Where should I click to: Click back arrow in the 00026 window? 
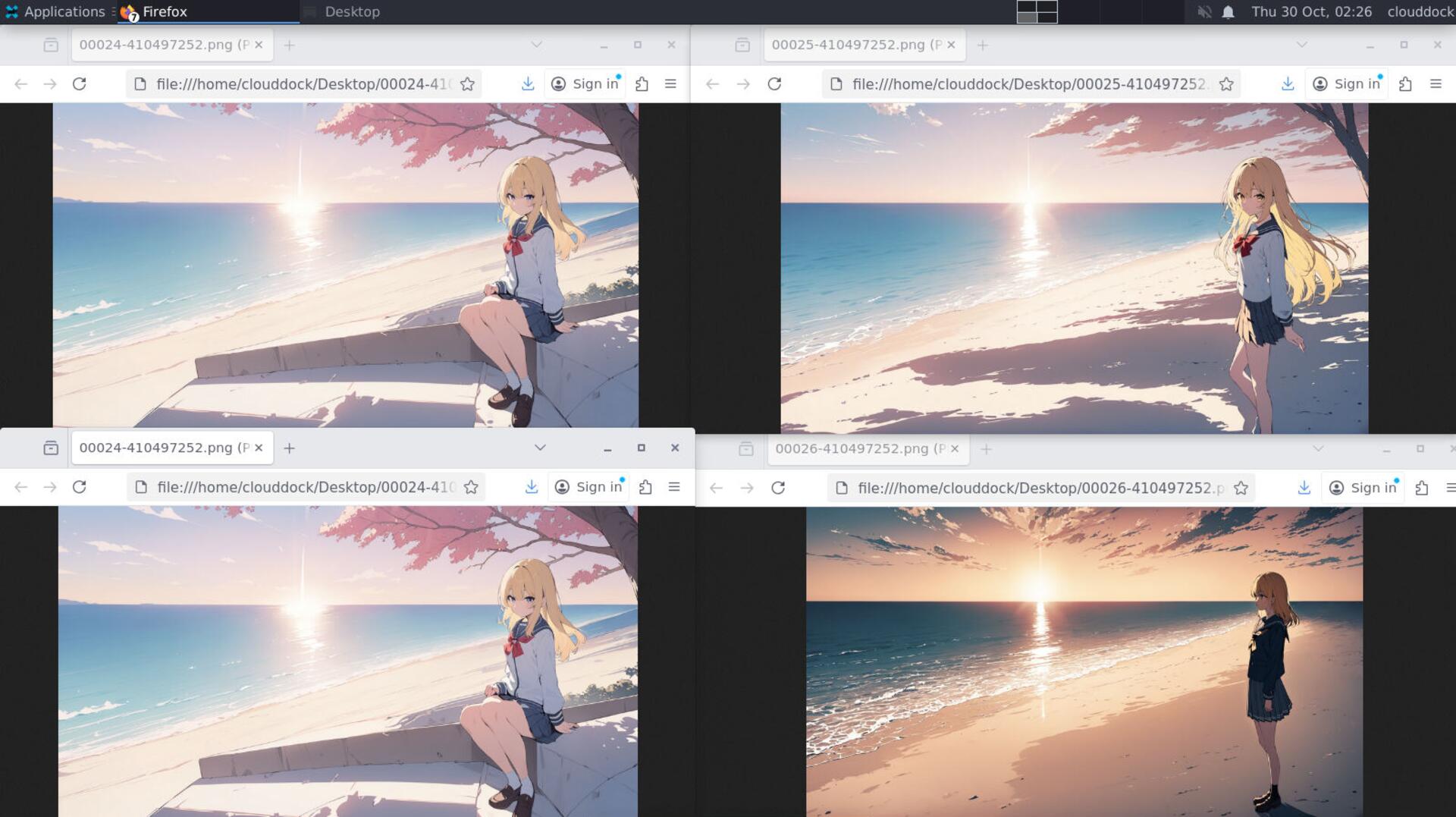pos(716,488)
